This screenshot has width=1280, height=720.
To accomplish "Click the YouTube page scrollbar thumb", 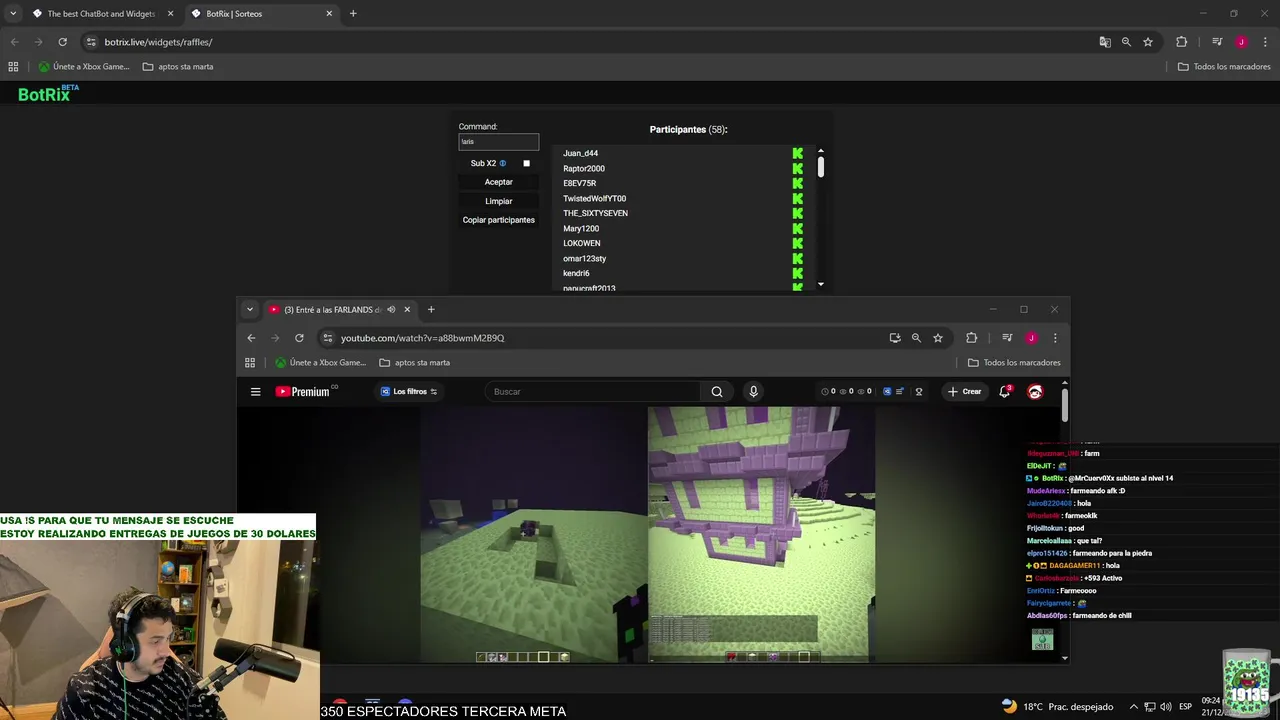I will (1065, 404).
